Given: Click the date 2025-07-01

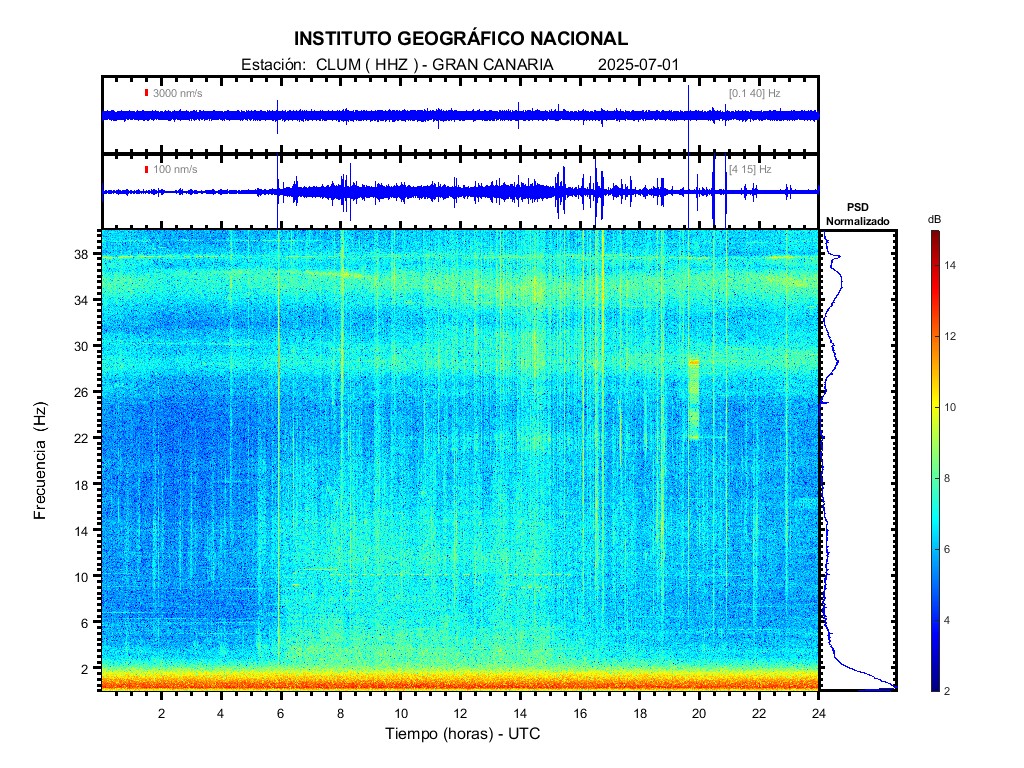Looking at the screenshot, I should click(x=638, y=65).
